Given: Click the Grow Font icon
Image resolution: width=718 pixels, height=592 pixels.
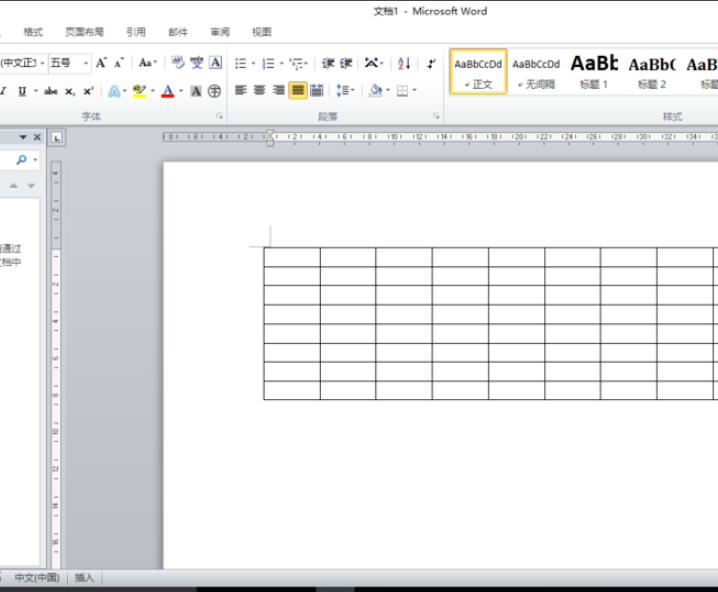Looking at the screenshot, I should (101, 63).
